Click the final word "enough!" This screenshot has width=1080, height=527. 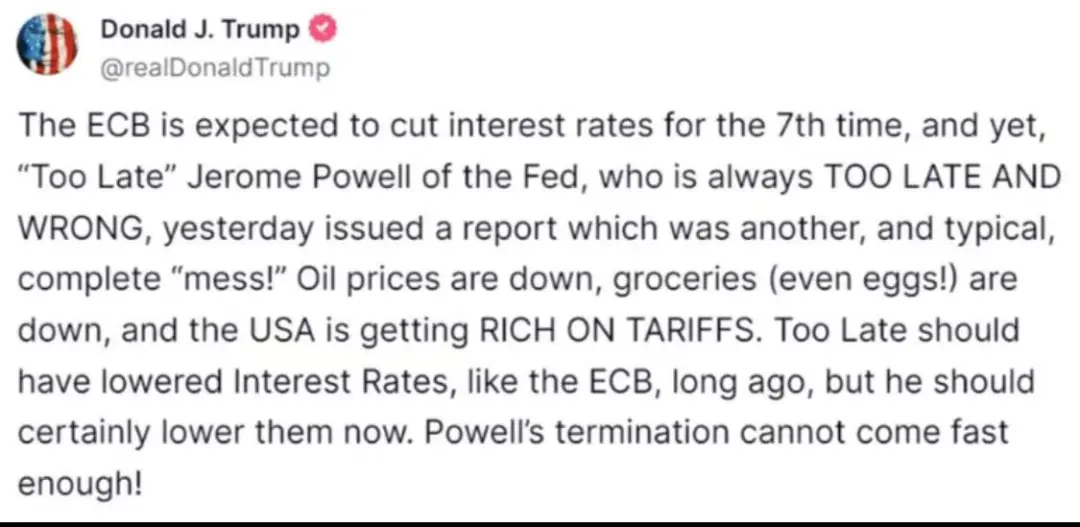coord(81,484)
